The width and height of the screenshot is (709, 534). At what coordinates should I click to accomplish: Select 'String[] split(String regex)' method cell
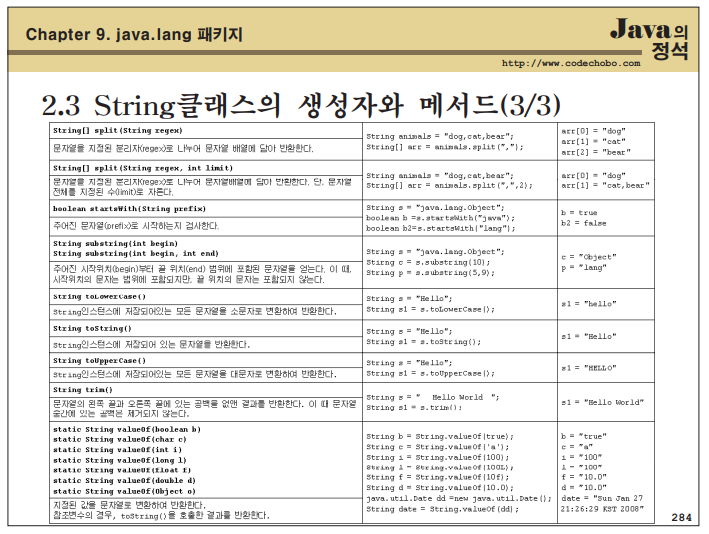[x=206, y=131]
